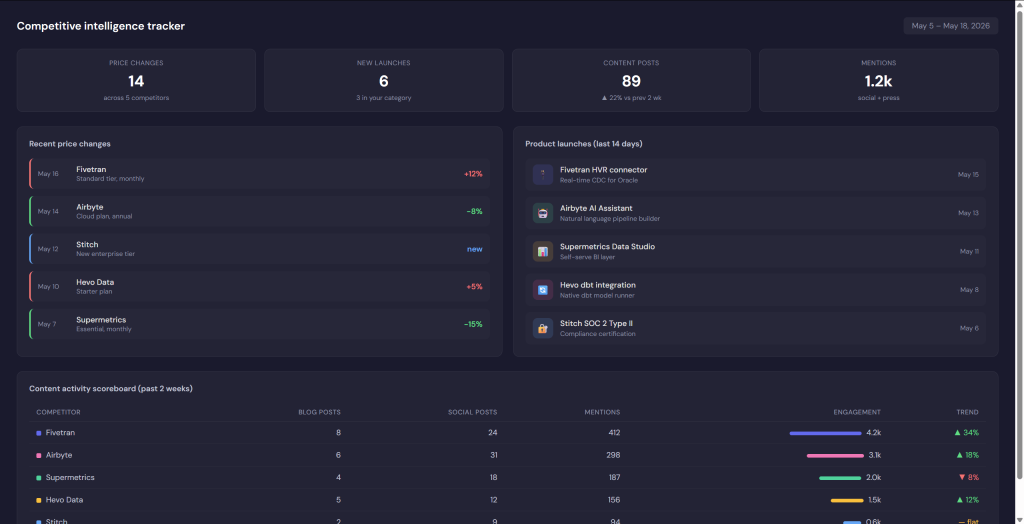Click the Stitch SOC 2 Type II launch title
This screenshot has height=524, width=1024.
click(596, 323)
